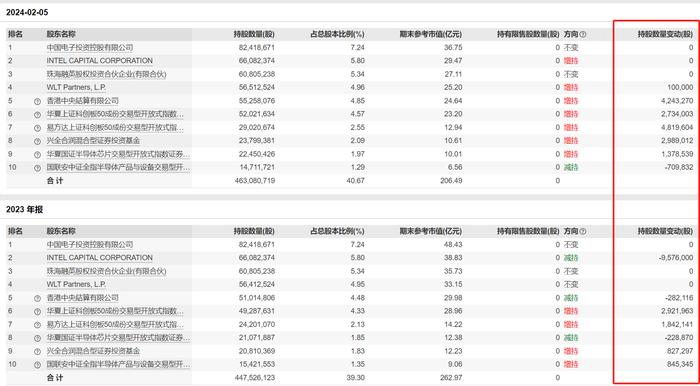
Task: Click 股东名称 header in 2023 年报 table
Action: [61, 232]
